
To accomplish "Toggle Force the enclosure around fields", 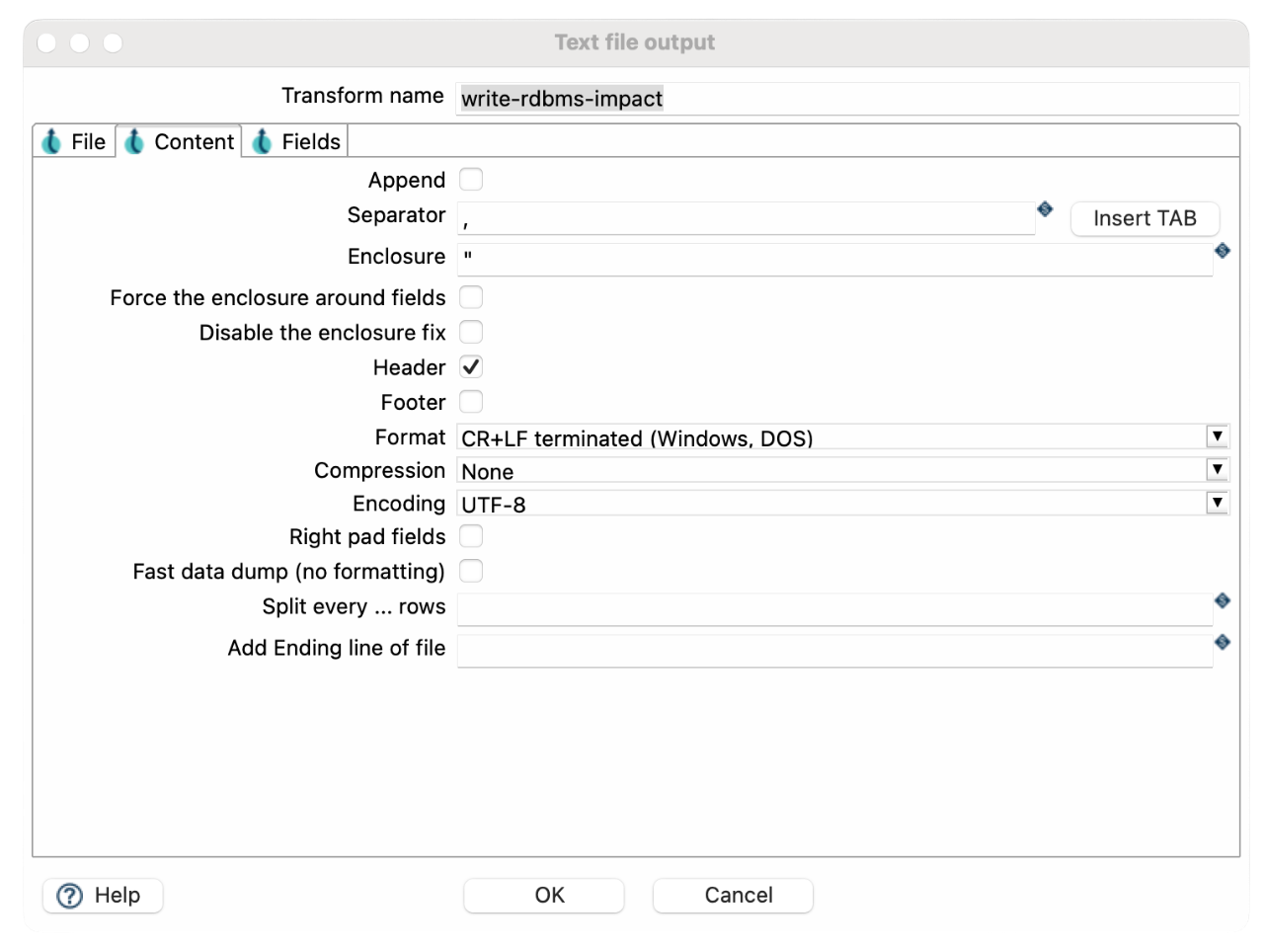I will 471,297.
